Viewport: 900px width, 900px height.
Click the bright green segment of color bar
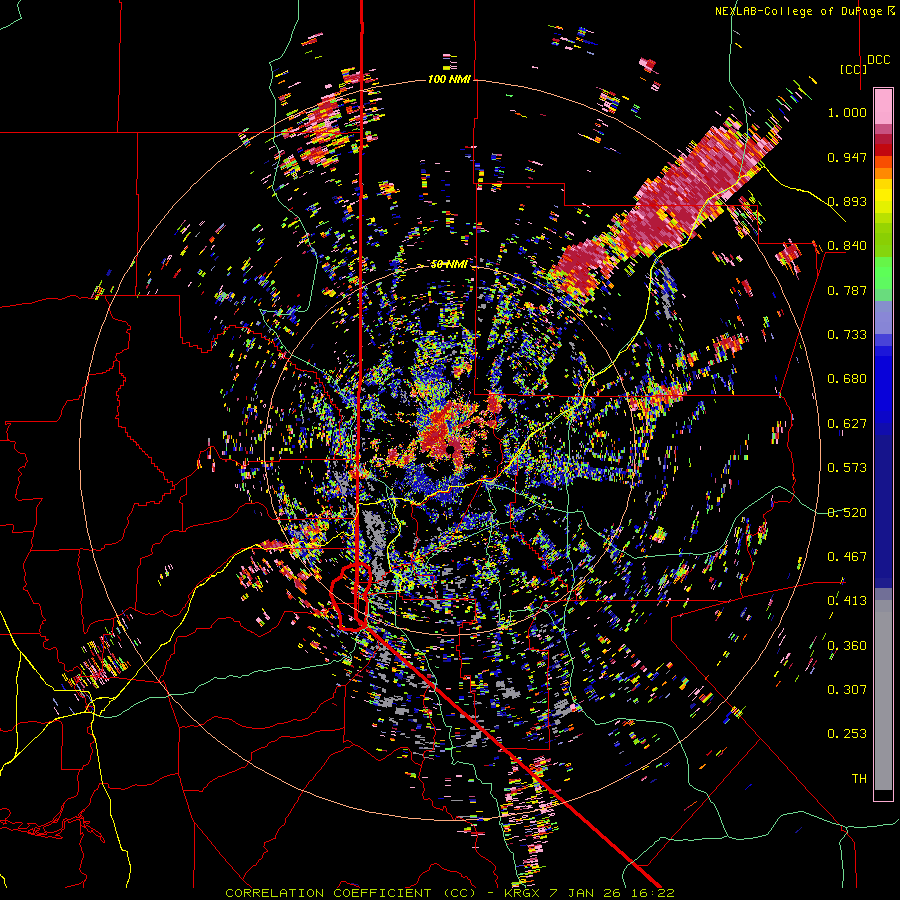883,273
